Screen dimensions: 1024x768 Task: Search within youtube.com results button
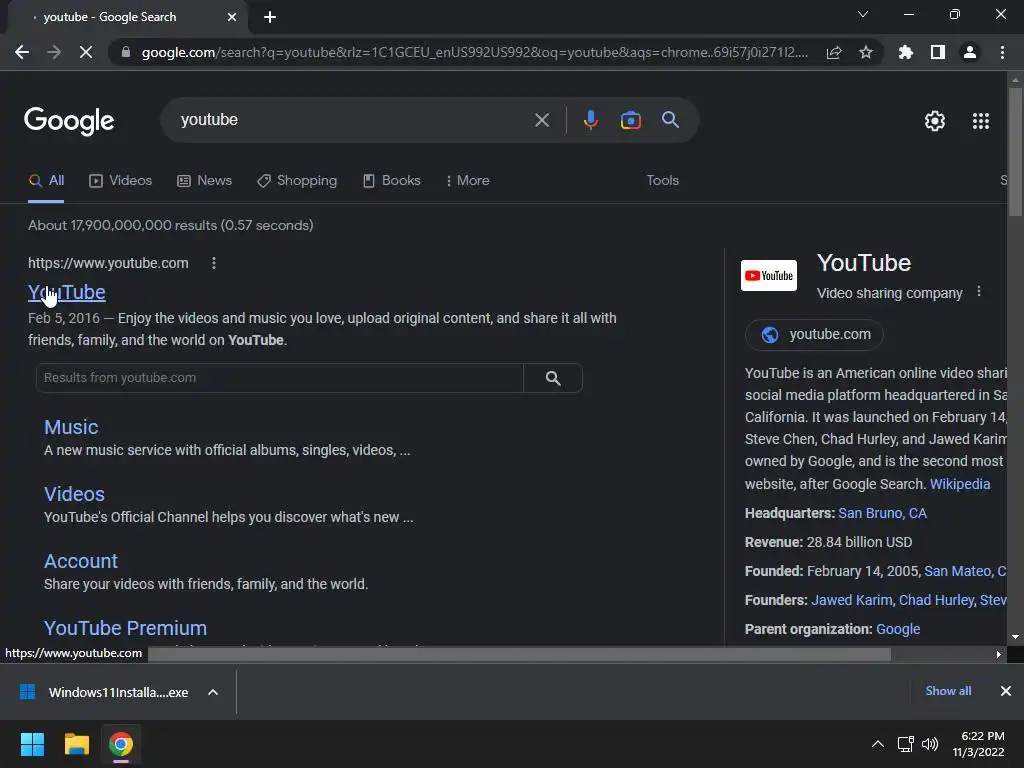(x=553, y=378)
